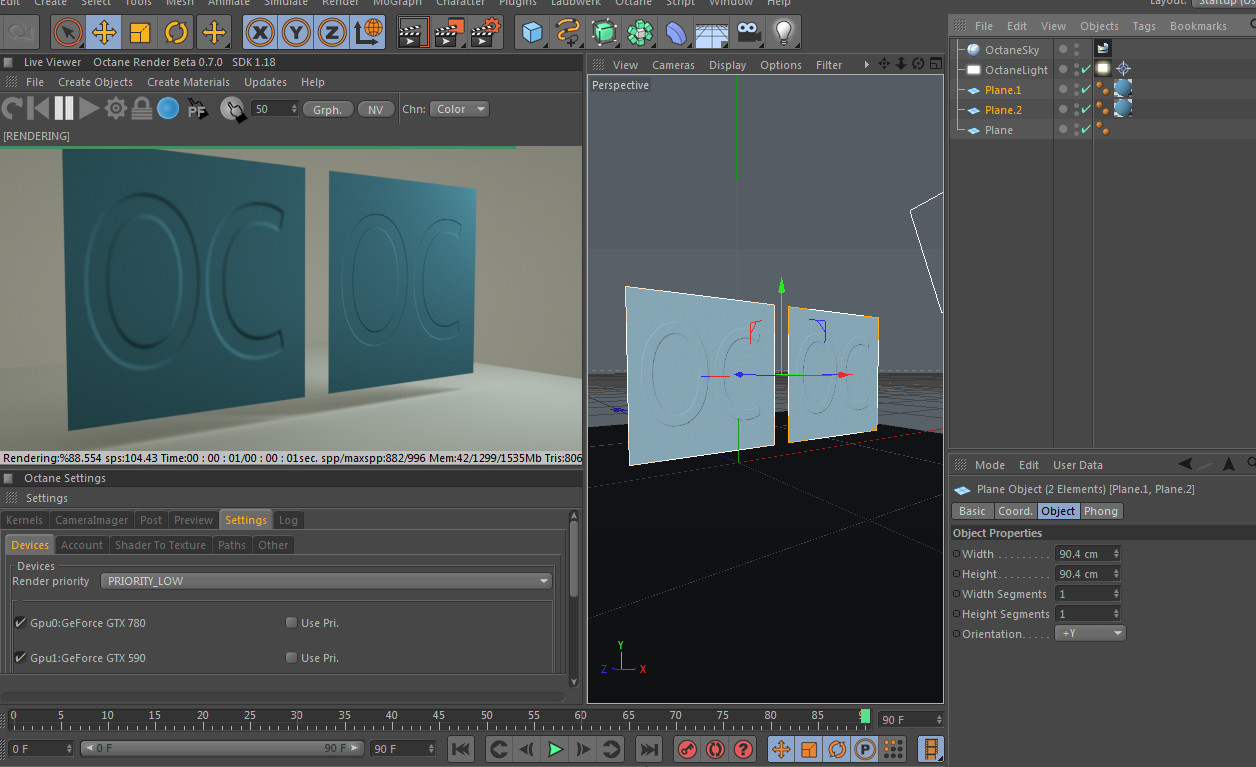Select OctaneSky object in Object Manager
Viewport: 1256px width, 767px height.
click(x=1012, y=50)
